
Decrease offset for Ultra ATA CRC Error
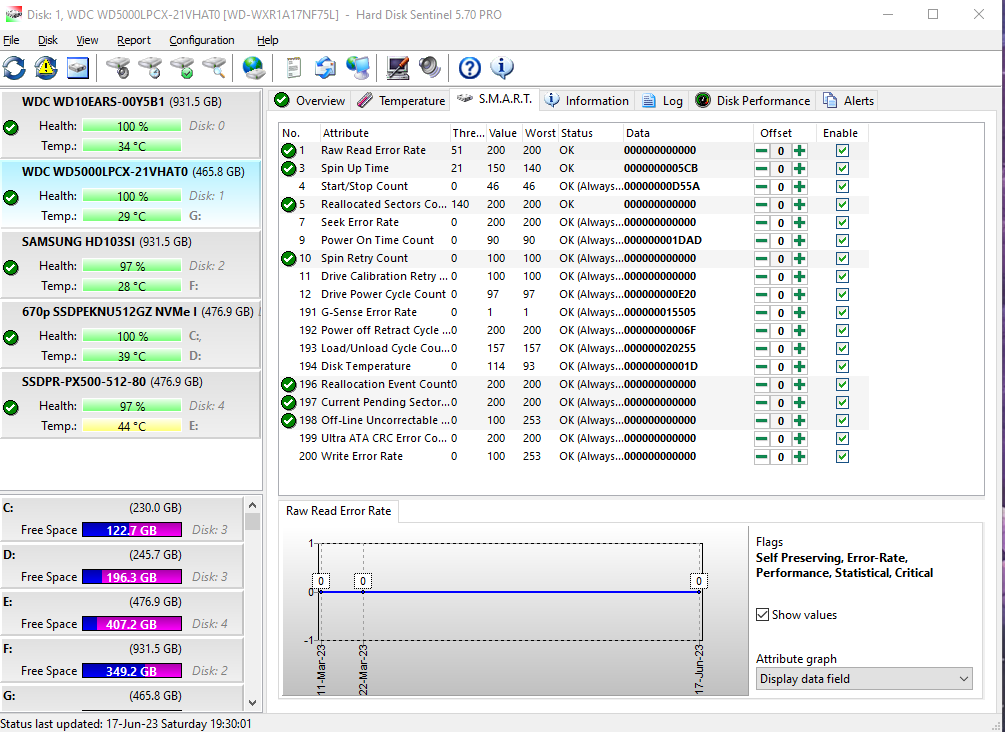pyautogui.click(x=761, y=439)
